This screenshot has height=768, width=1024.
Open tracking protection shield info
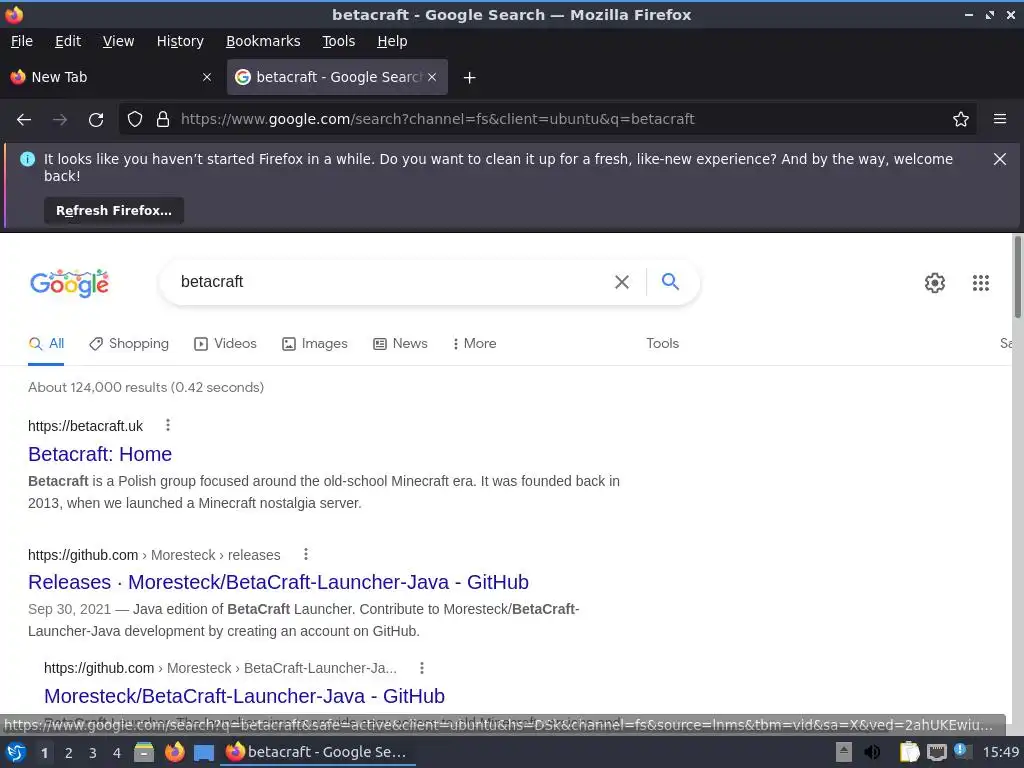coord(135,119)
